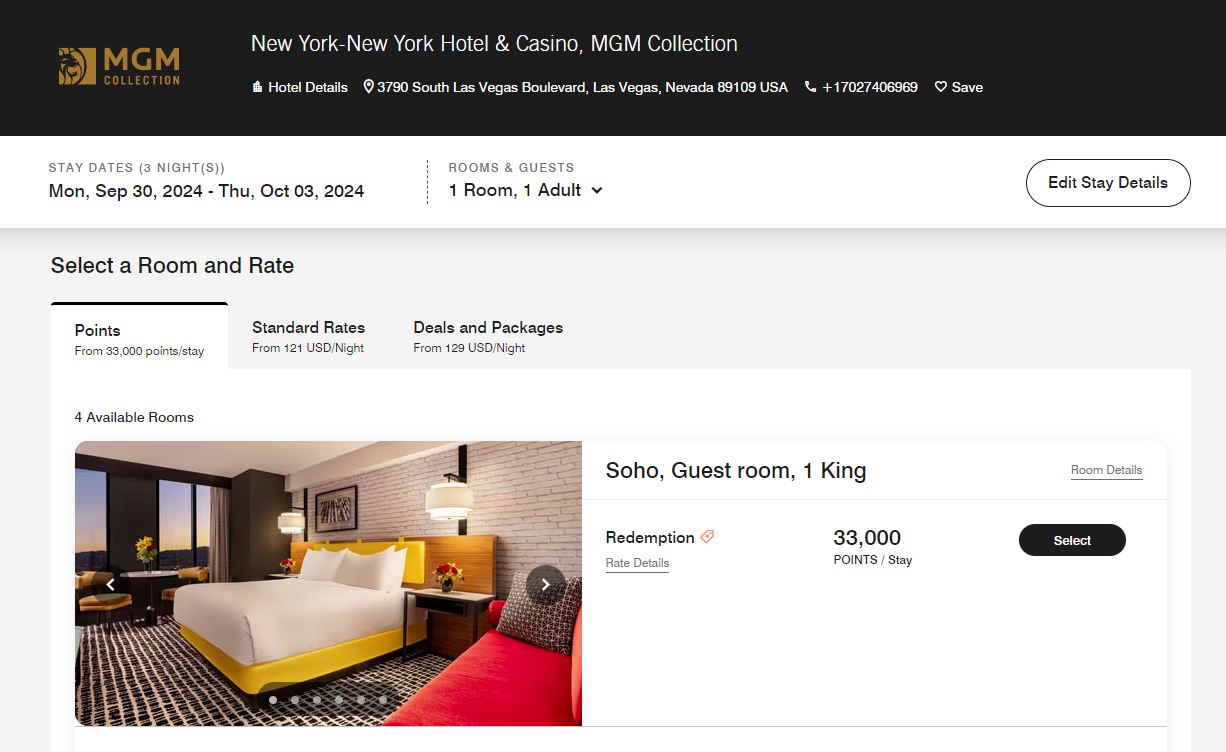View Redemption Rate Details link
1226x752 pixels.
[x=637, y=563]
